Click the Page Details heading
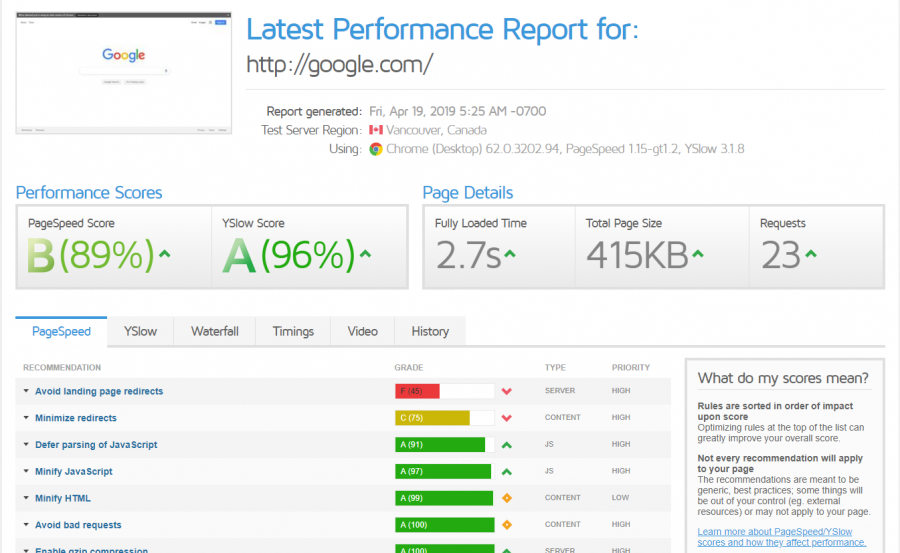900x553 pixels. click(468, 192)
